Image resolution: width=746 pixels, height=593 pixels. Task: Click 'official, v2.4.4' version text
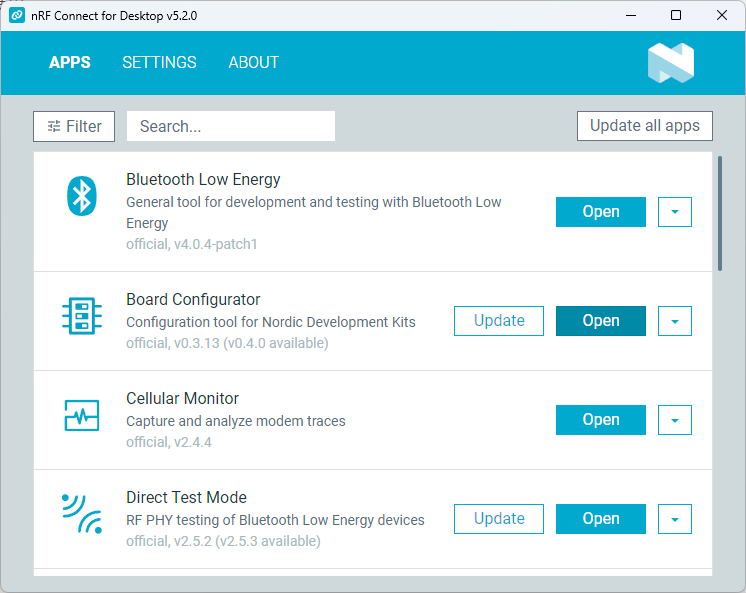[x=169, y=442]
